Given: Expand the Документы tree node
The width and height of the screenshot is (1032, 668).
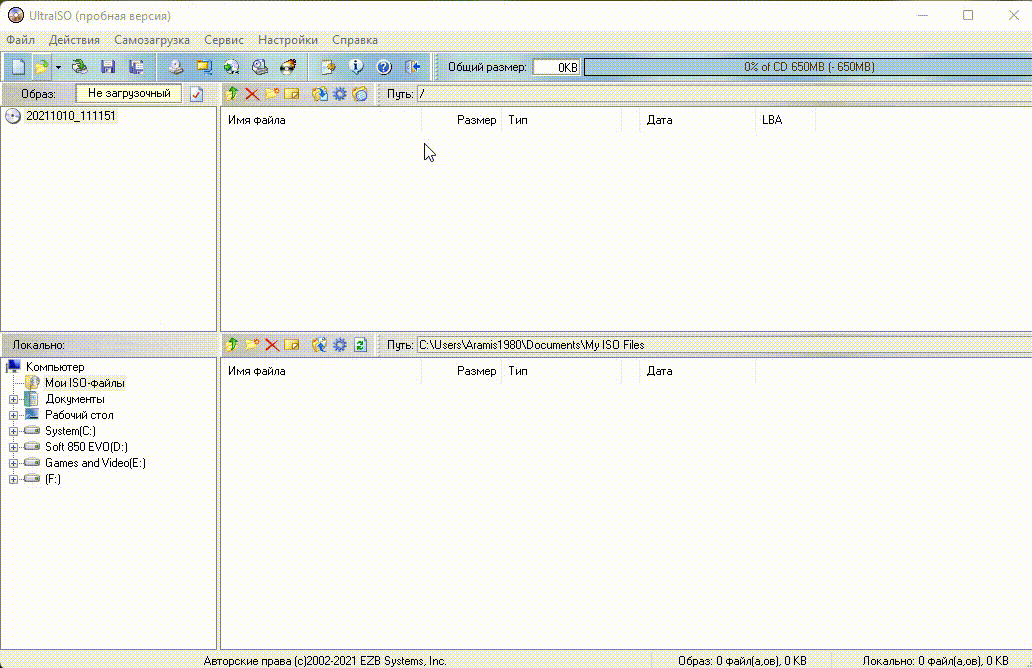Looking at the screenshot, I should (x=13, y=399).
